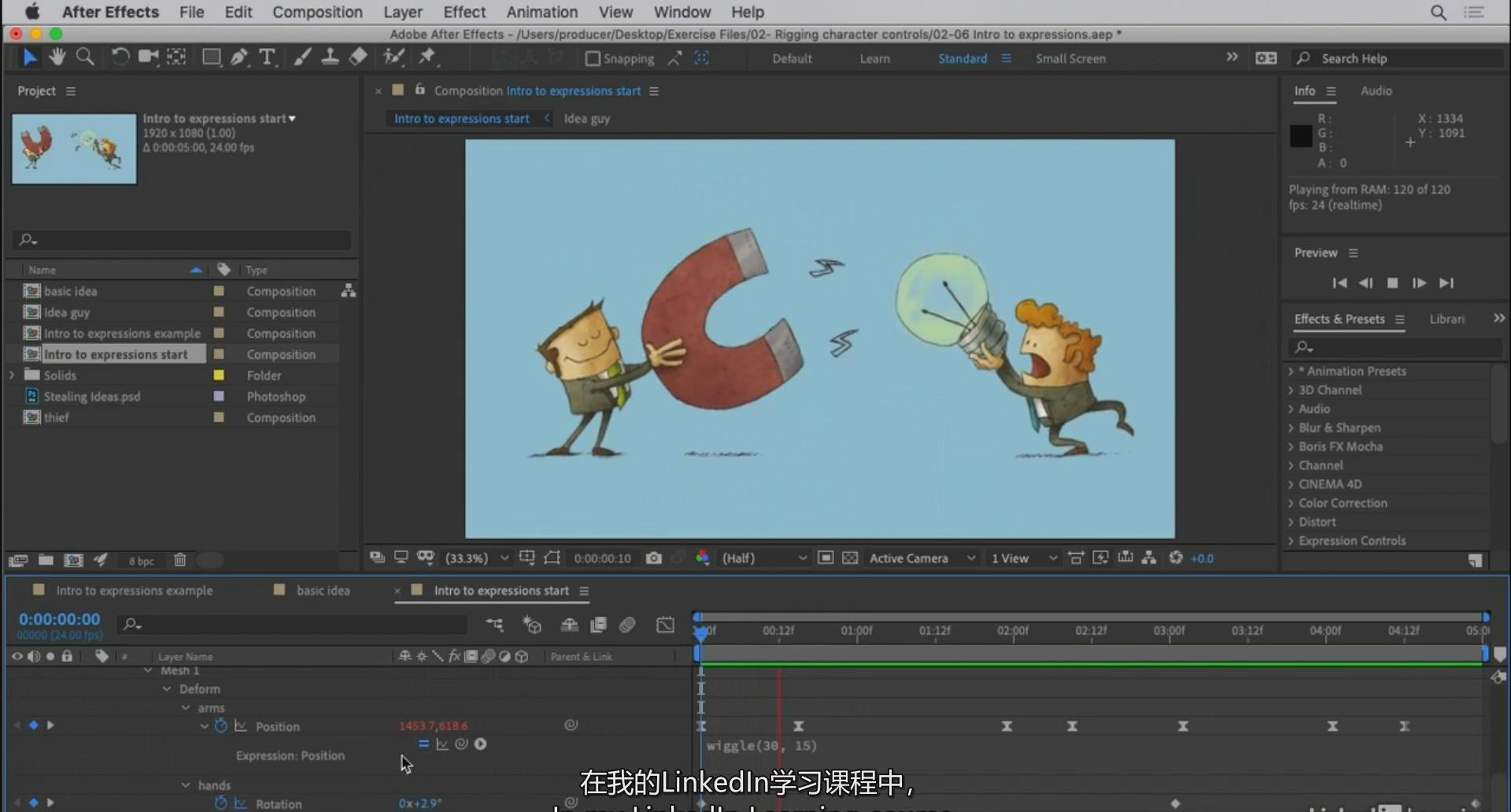
Task: Toggle the composition viewer lock icon
Action: pos(420,90)
